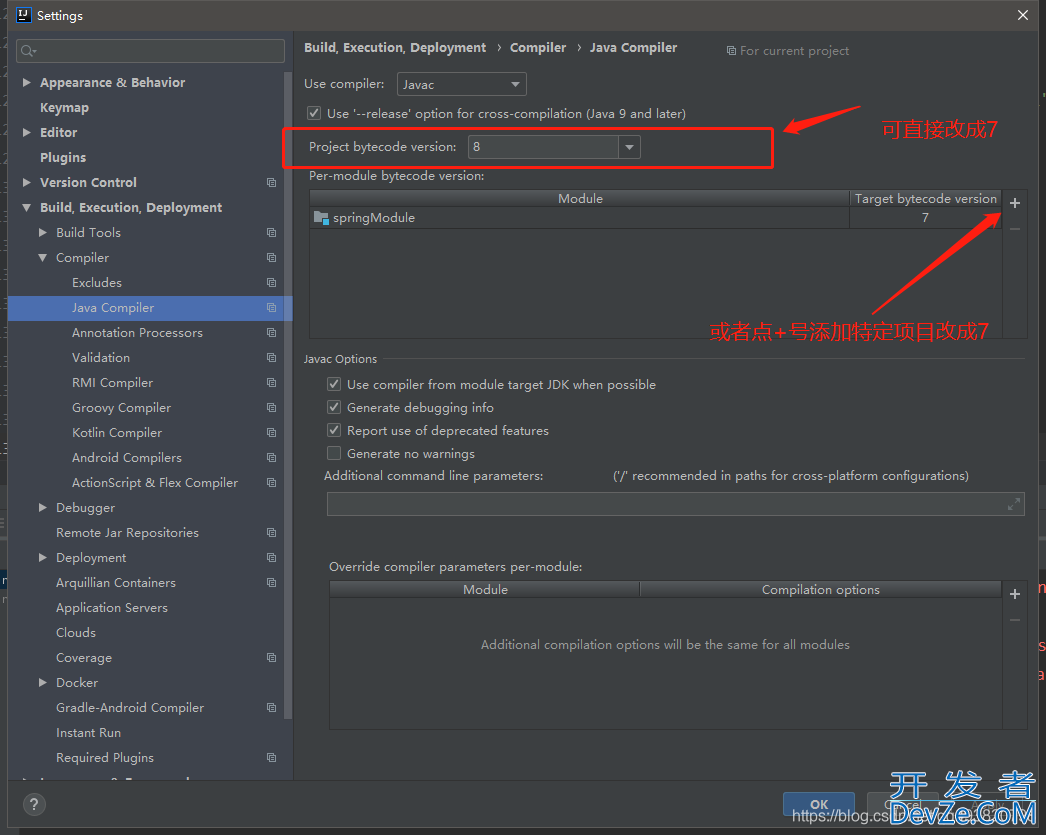Image resolution: width=1046 pixels, height=835 pixels.
Task: Click project-level icon beside Gradle-Android Compiler
Action: [x=272, y=708]
